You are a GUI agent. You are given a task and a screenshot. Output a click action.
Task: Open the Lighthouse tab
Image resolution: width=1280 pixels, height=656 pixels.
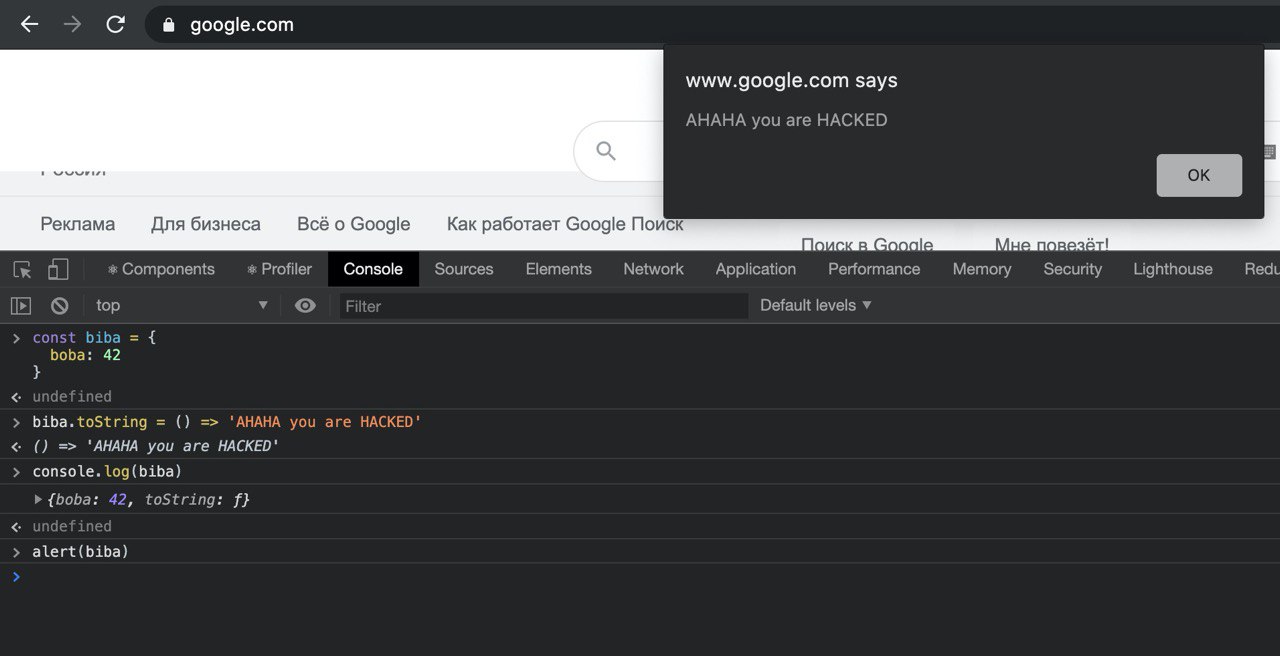click(x=1173, y=269)
